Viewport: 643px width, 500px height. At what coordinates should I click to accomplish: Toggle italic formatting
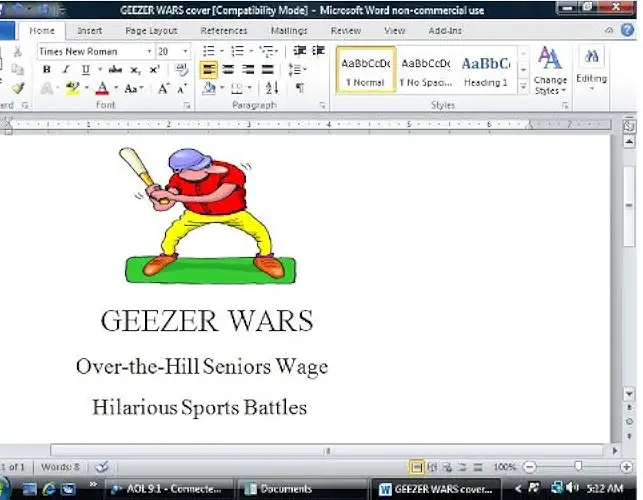point(66,70)
